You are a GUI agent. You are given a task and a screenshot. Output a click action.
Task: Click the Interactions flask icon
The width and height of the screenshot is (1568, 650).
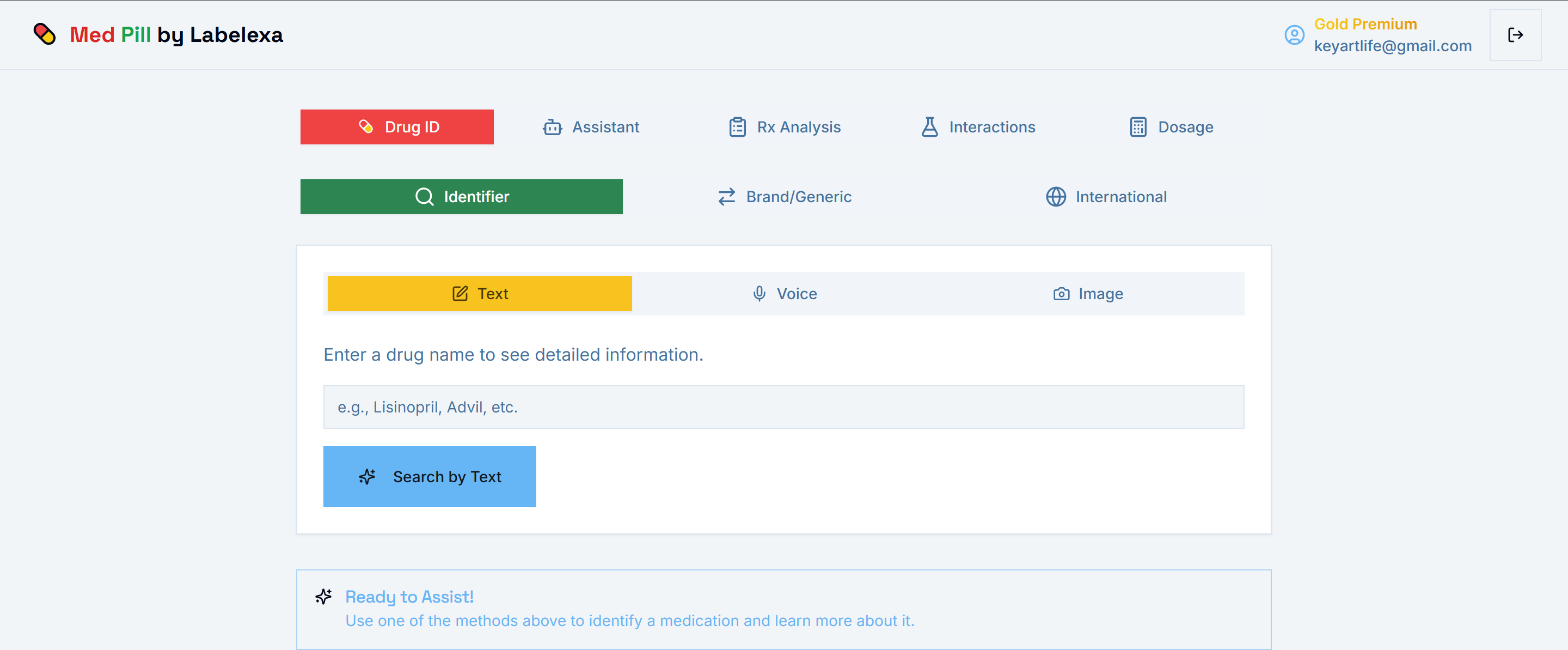[929, 127]
